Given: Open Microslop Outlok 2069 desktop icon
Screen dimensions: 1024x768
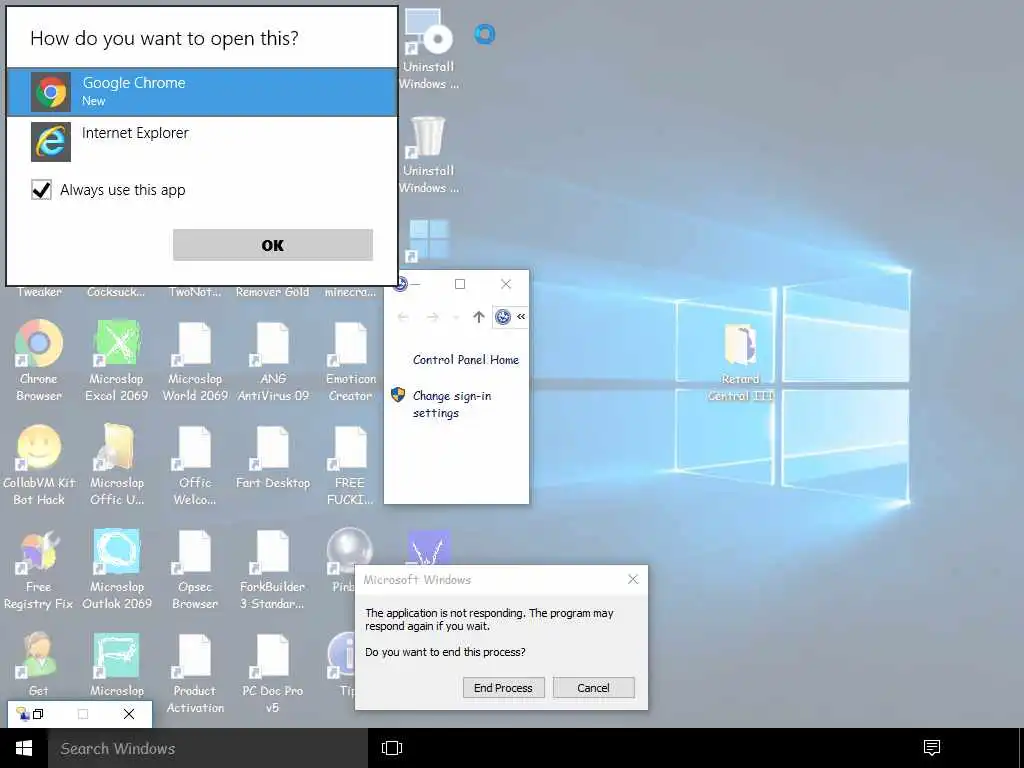Looking at the screenshot, I should tap(117, 569).
